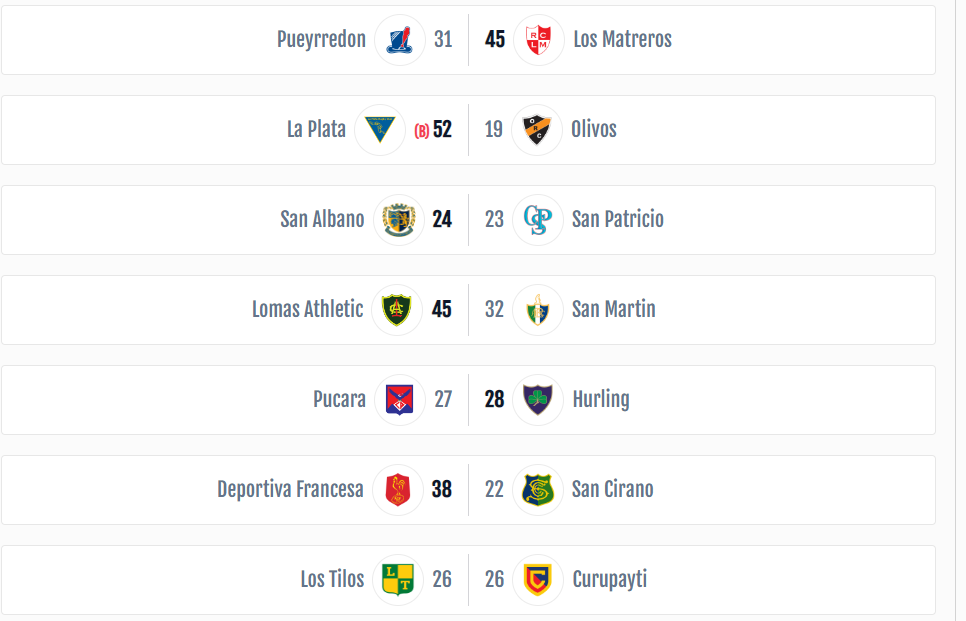
Task: Select the red (B) bonus indicator
Action: coord(421,131)
